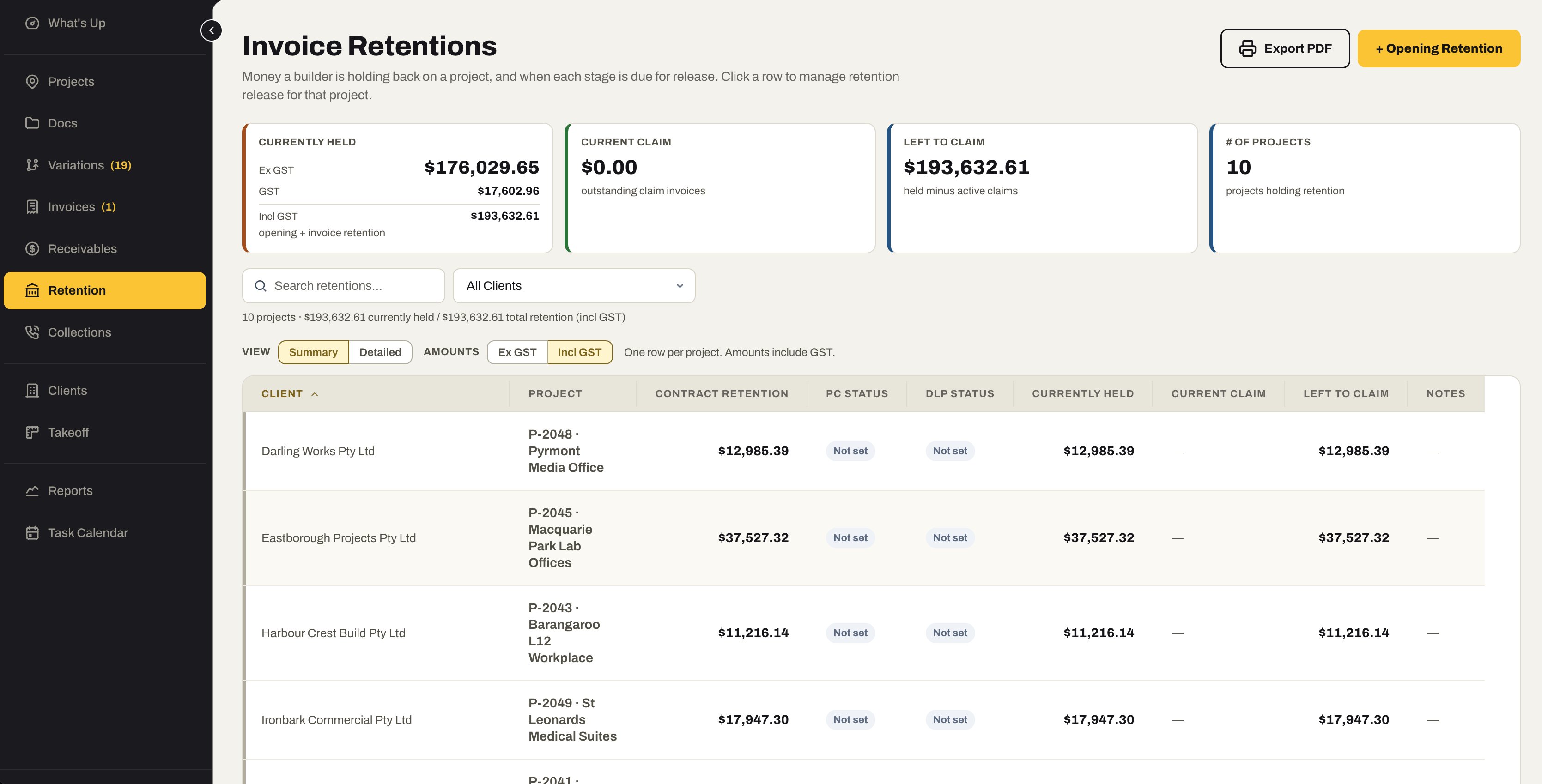Open Takeoff in the sidebar

[x=105, y=432]
